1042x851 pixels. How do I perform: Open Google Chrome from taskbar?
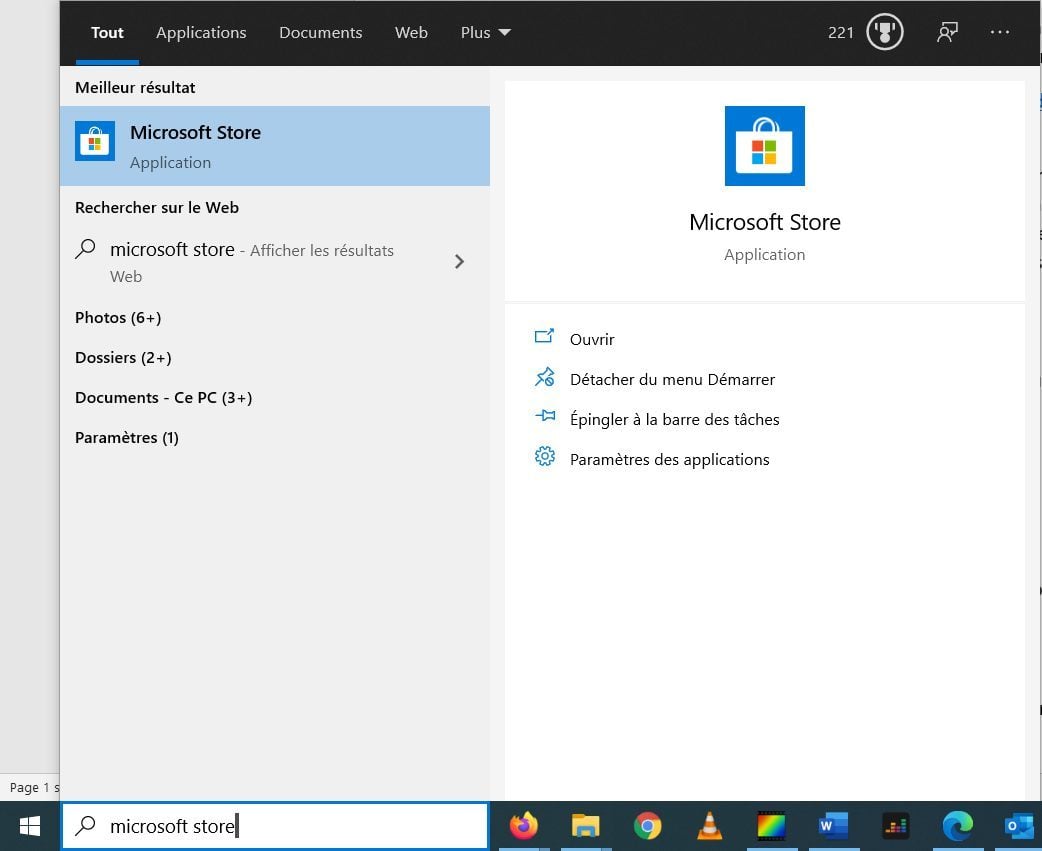[647, 826]
